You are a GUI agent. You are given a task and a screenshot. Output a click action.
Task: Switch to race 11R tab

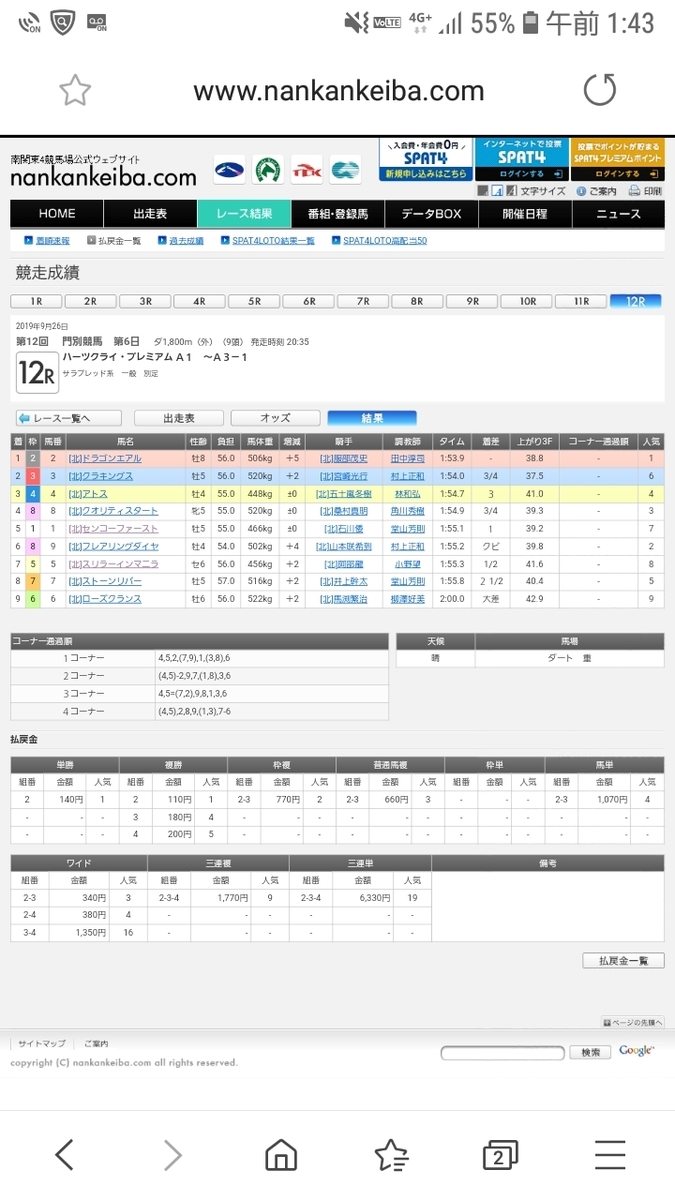pos(581,301)
